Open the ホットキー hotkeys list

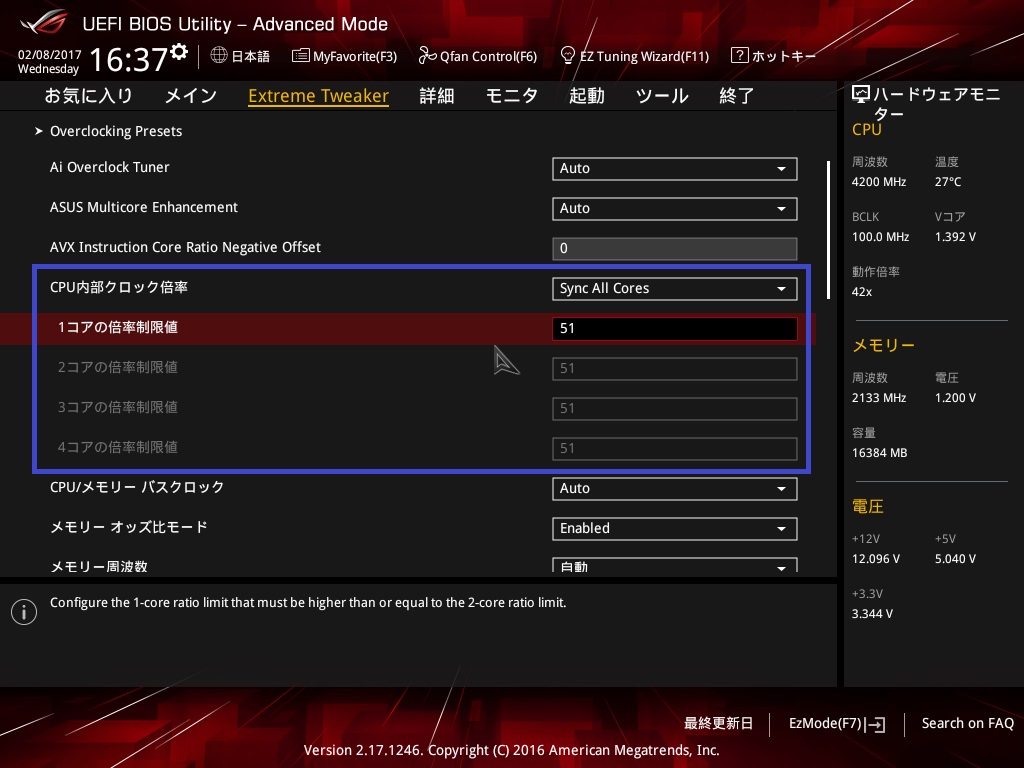point(773,56)
